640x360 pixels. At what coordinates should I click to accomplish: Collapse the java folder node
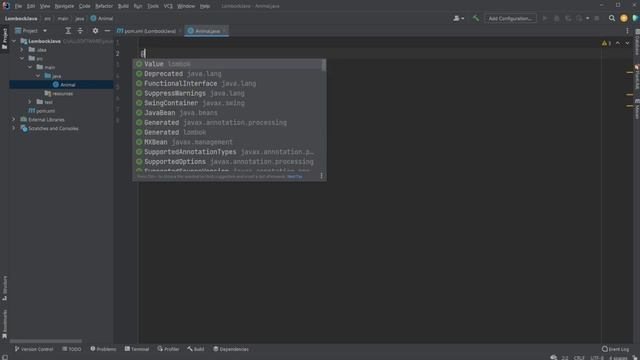pos(38,76)
